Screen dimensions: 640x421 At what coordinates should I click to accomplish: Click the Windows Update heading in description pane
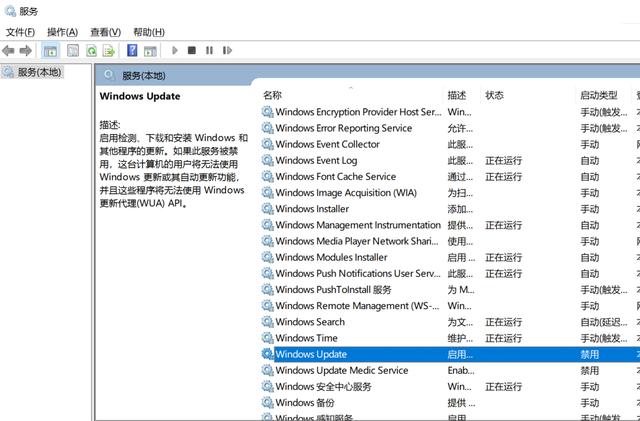coord(140,96)
